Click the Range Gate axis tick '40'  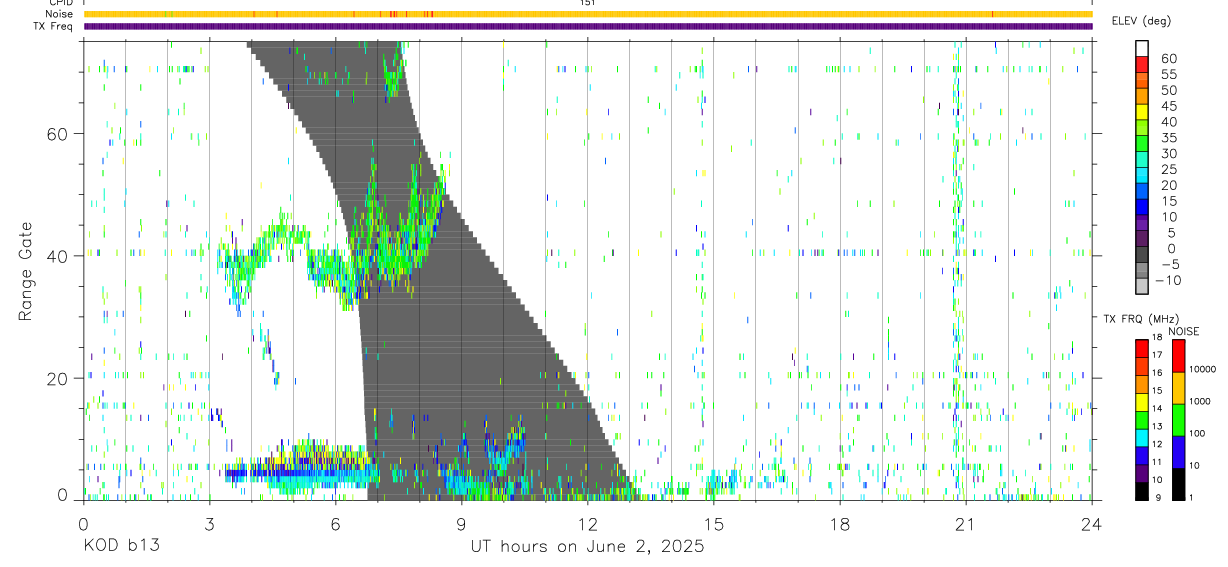point(59,256)
